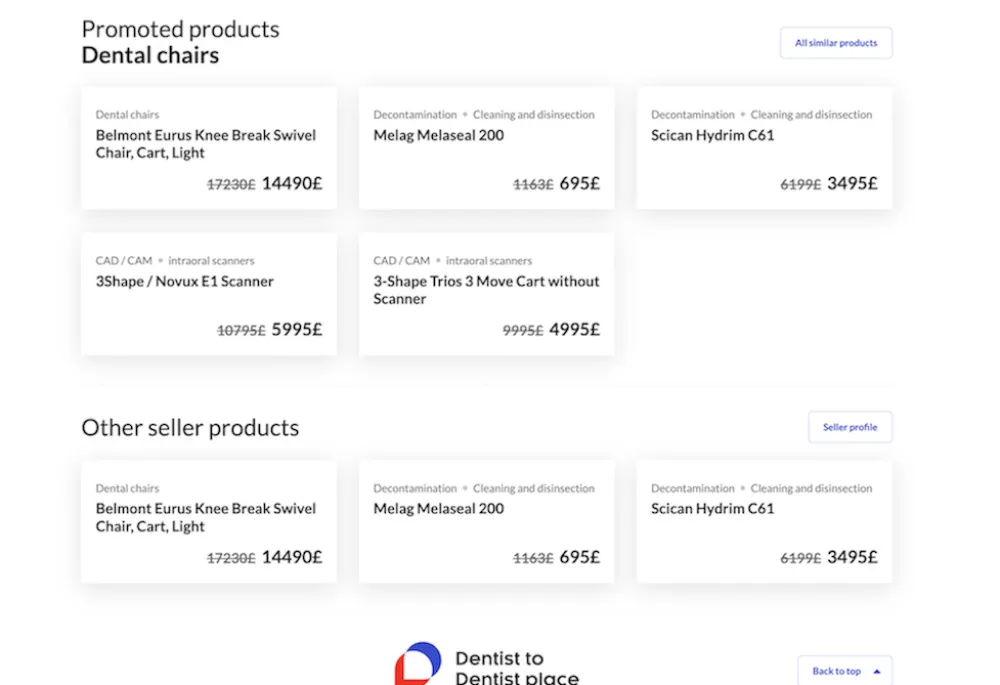Click Cleaning and disinsection label in promoted Scican card
This screenshot has height=685, width=1000.
811,115
